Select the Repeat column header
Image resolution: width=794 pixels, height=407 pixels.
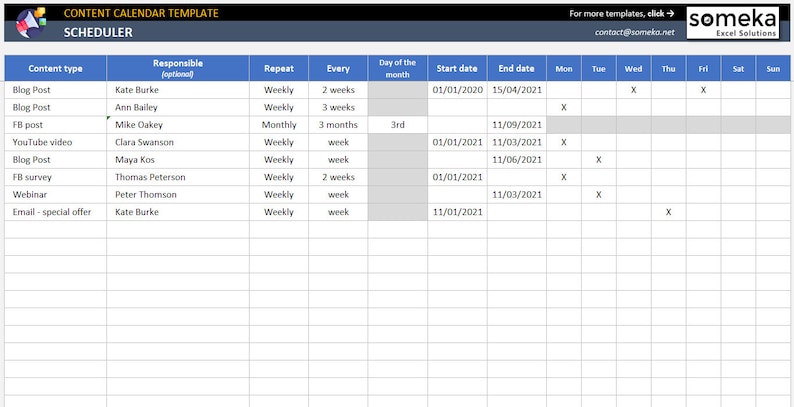(x=279, y=68)
